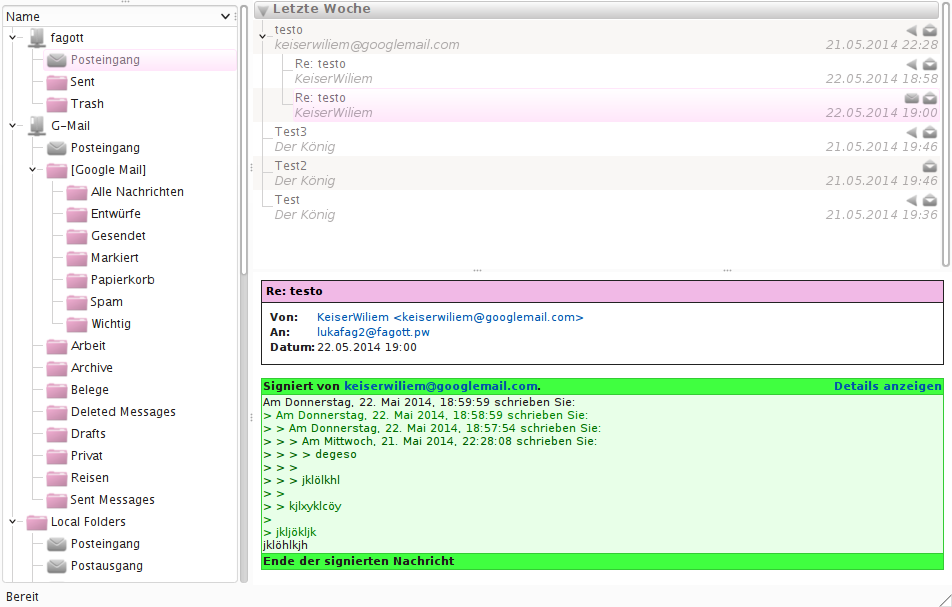Select the Alle Nachrichten folder
Screen dimensions: 952x607
click(137, 192)
